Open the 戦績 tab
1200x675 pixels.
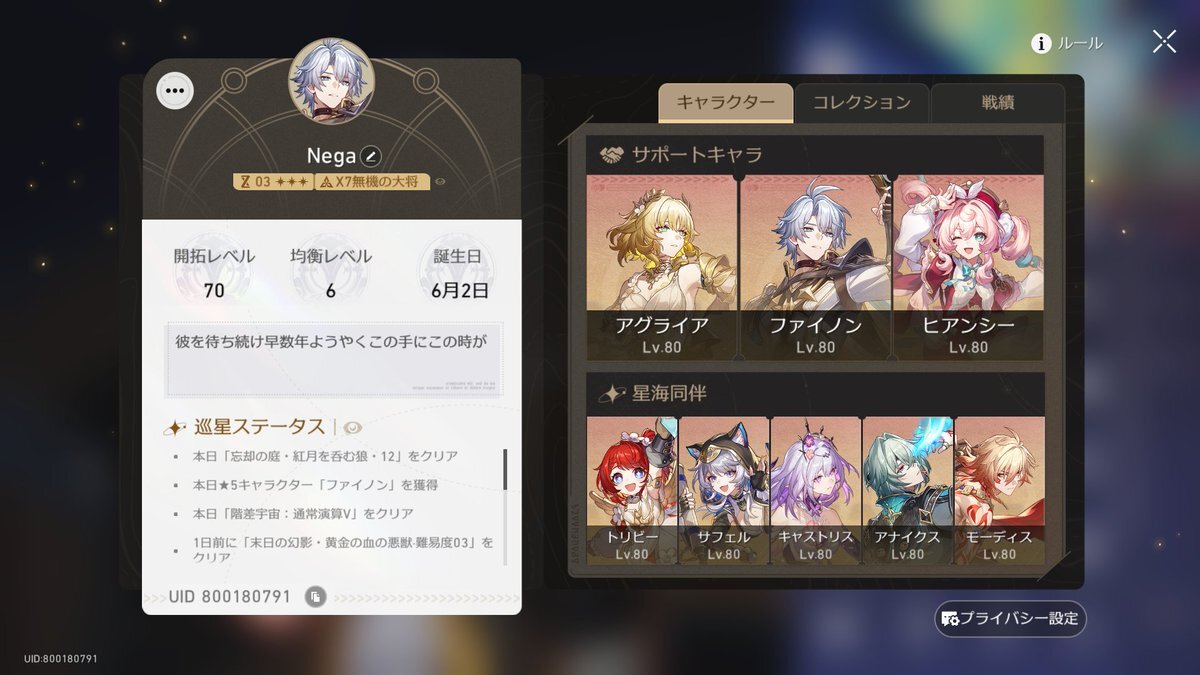click(997, 103)
